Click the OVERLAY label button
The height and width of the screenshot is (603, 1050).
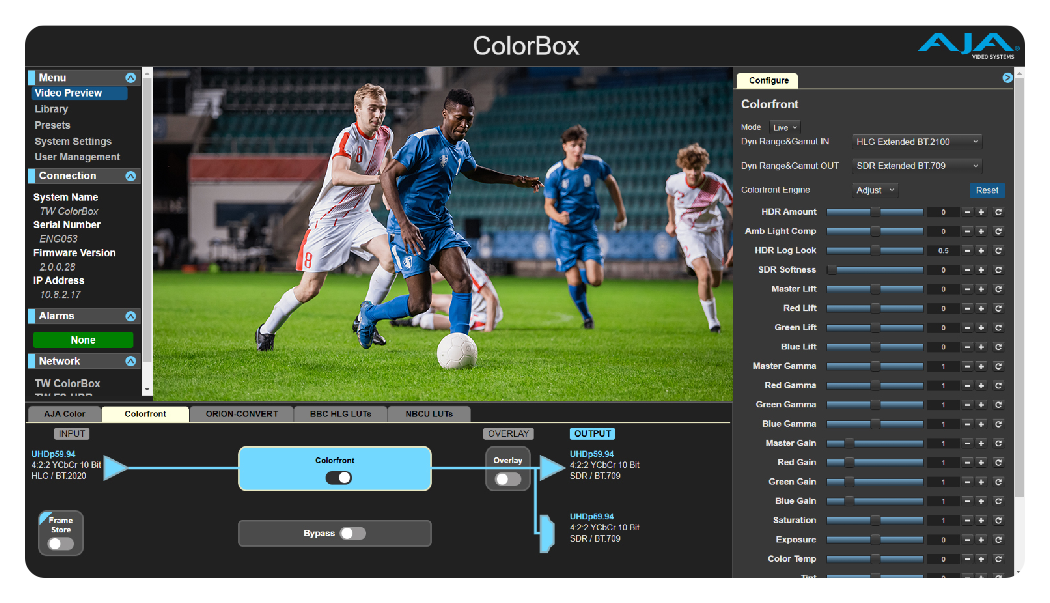pyautogui.click(x=508, y=433)
